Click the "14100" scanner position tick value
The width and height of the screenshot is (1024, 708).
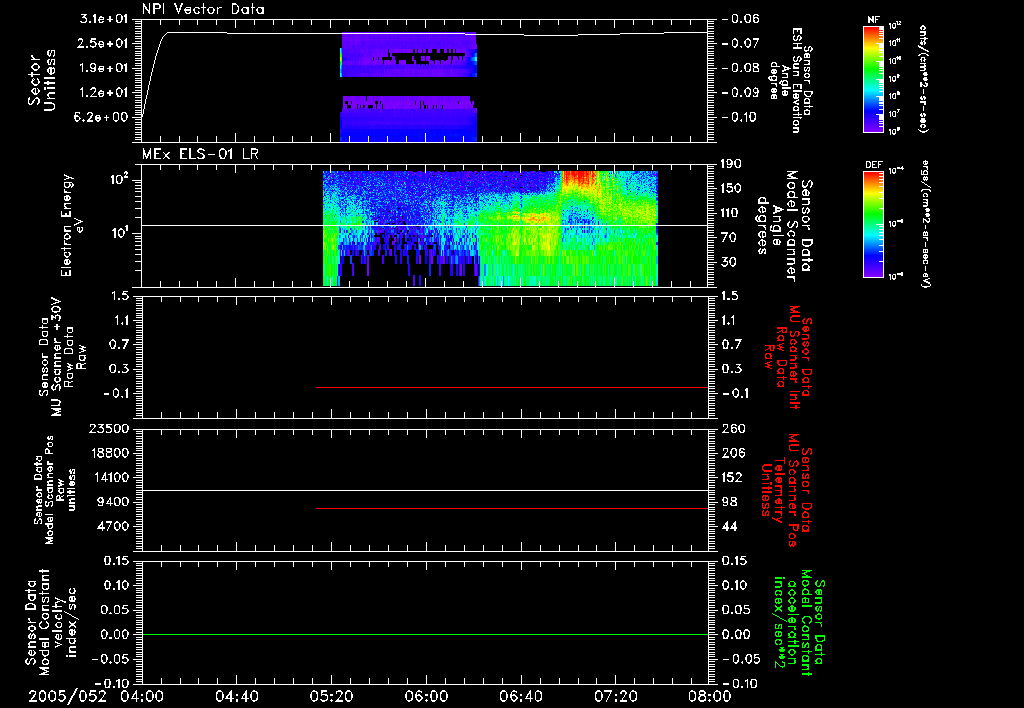click(108, 477)
